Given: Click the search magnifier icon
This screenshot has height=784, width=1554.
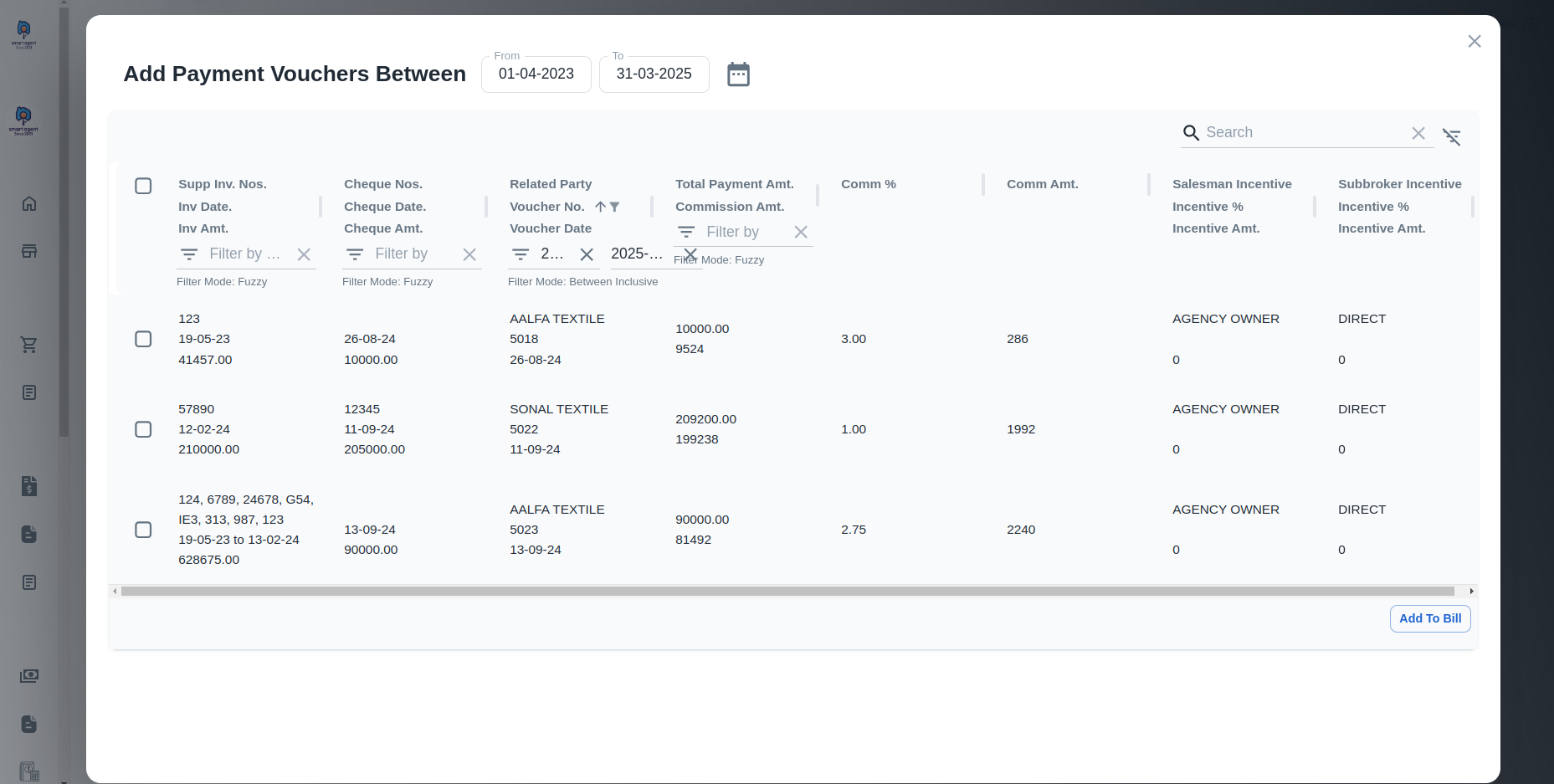Looking at the screenshot, I should pos(1191,133).
